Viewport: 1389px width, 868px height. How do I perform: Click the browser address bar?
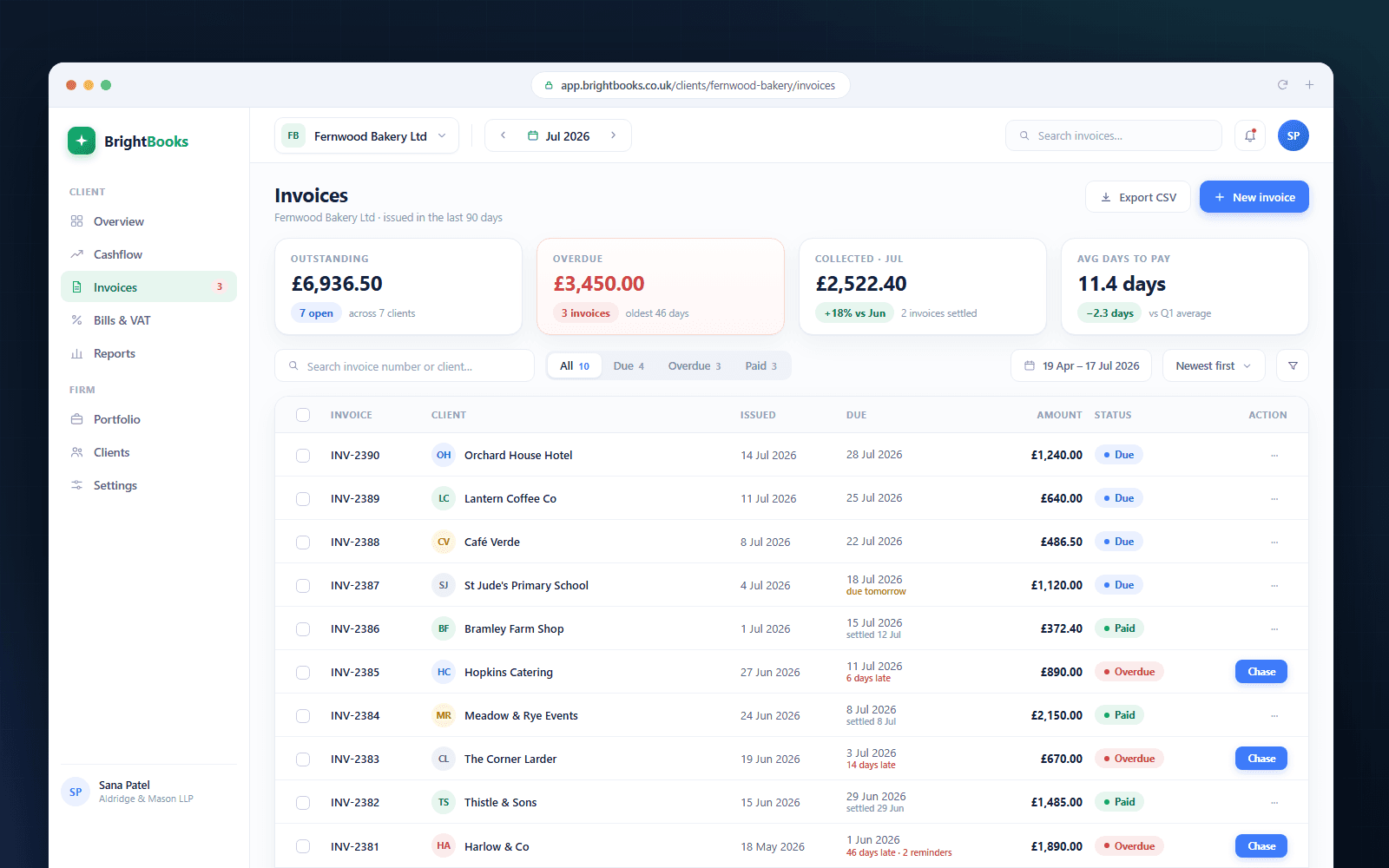690,85
